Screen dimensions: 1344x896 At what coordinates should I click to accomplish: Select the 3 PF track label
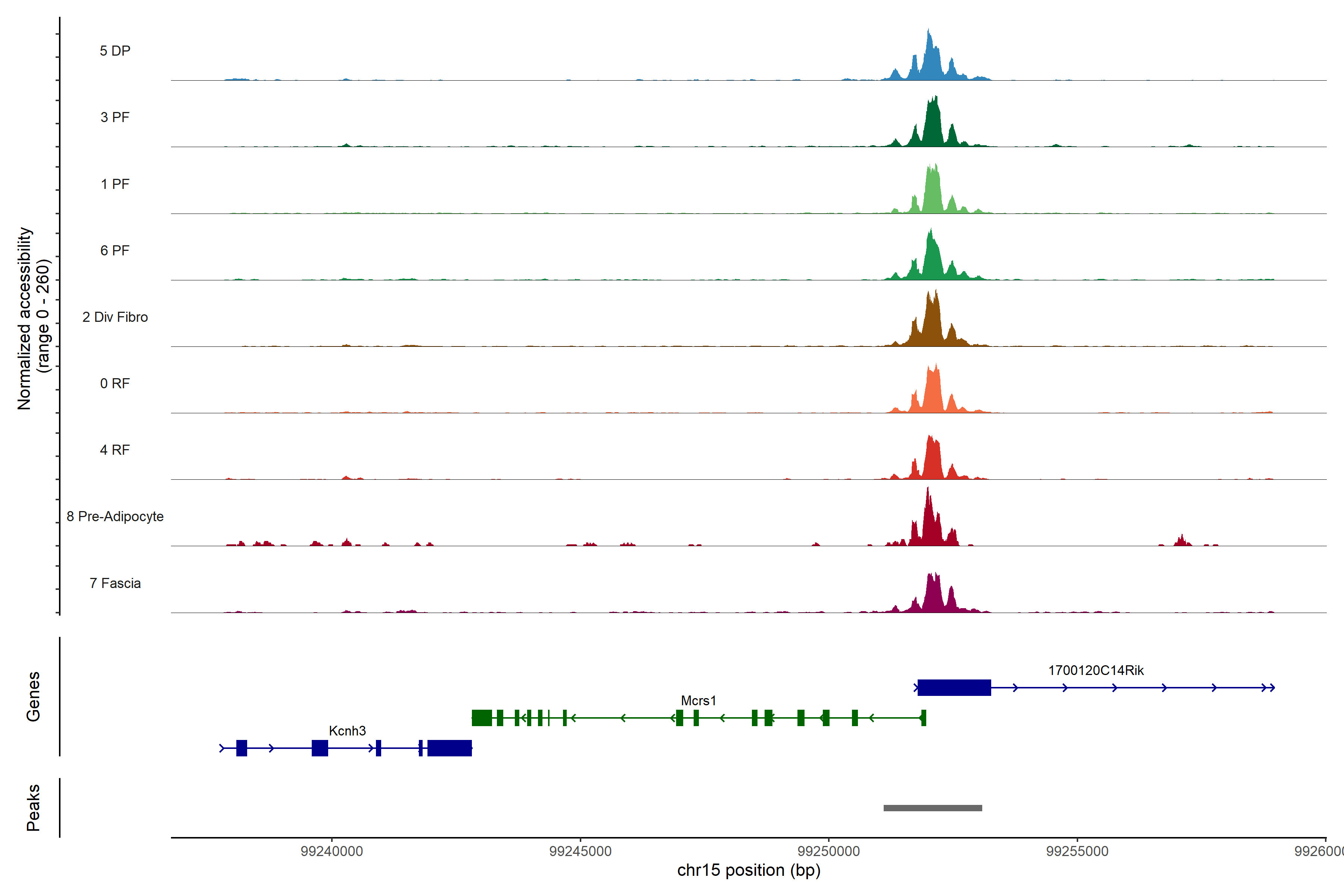tap(115, 117)
